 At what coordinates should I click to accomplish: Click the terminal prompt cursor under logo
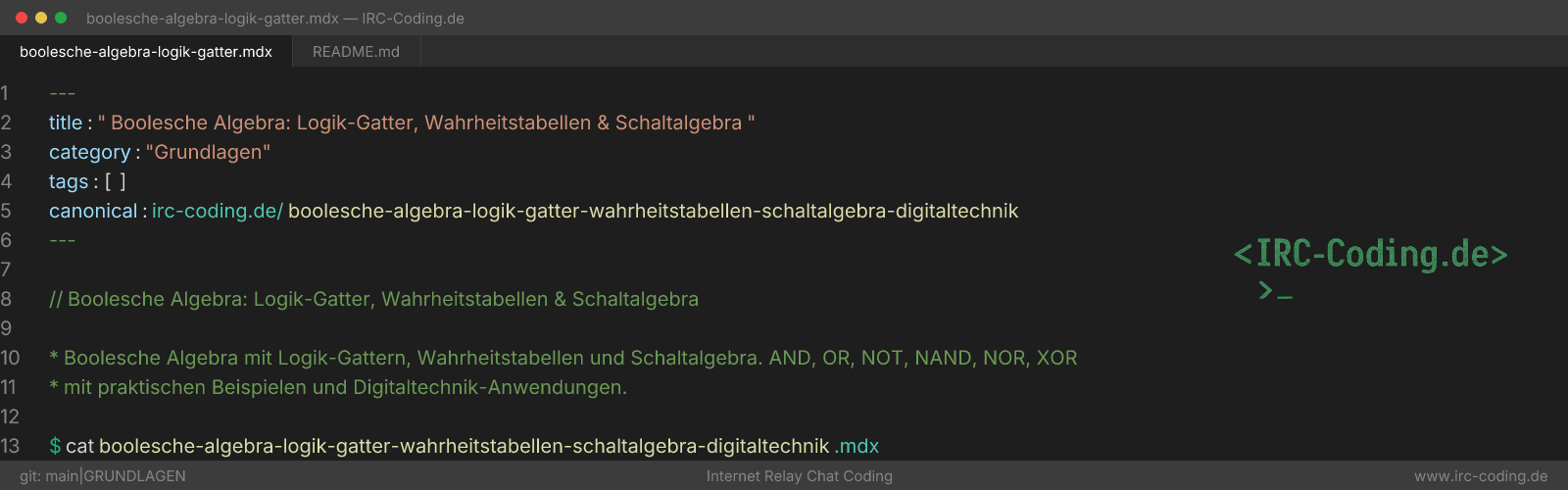pyautogui.click(x=1275, y=290)
